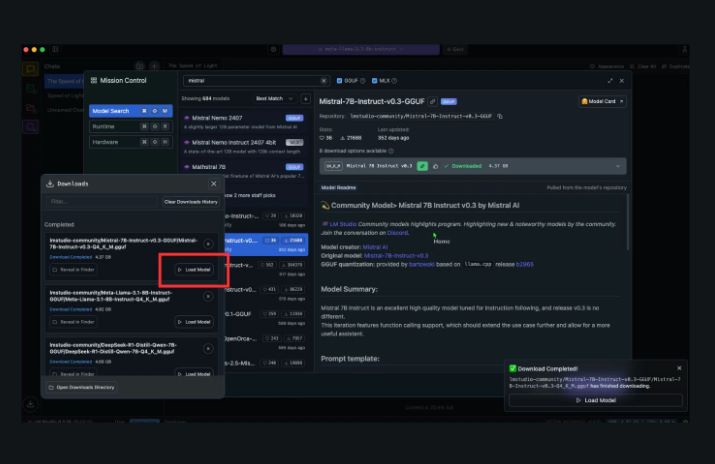
Task: Click Clear Downloads History button
Action: pyautogui.click(x=190, y=202)
